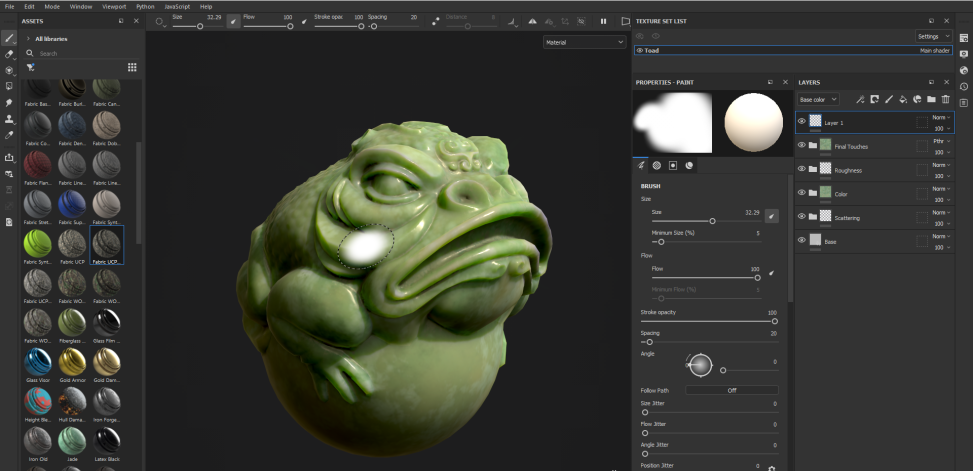Open Final Touches blend mode Pthr dropdown
The height and width of the screenshot is (471, 973).
pyautogui.click(x=941, y=141)
